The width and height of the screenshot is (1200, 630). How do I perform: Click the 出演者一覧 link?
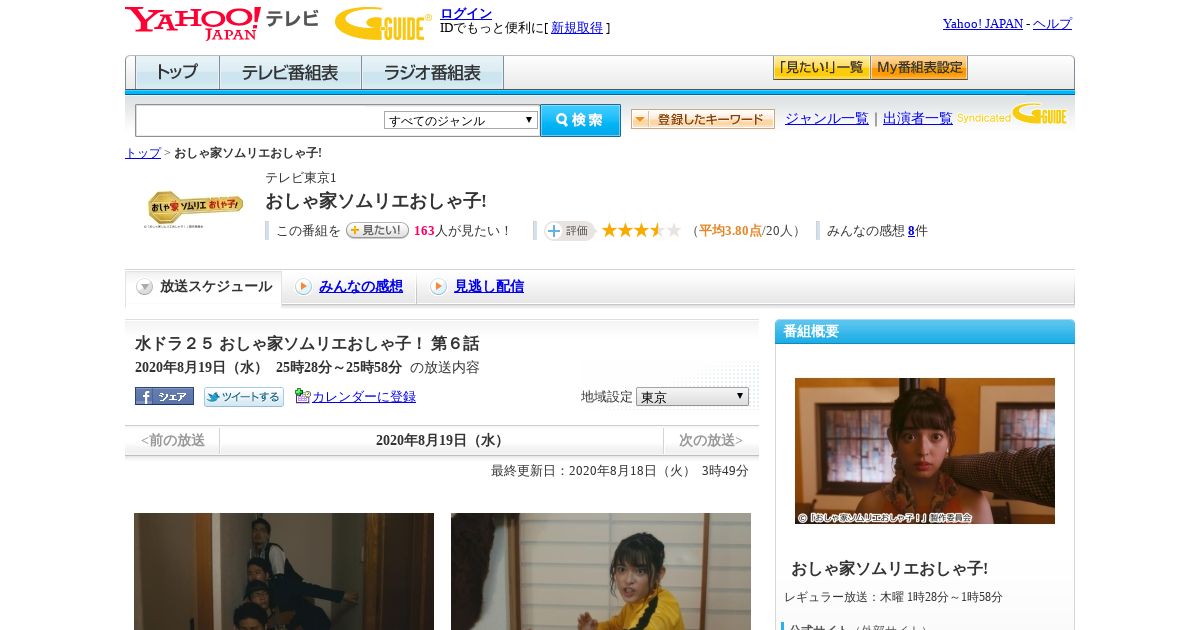[x=918, y=119]
